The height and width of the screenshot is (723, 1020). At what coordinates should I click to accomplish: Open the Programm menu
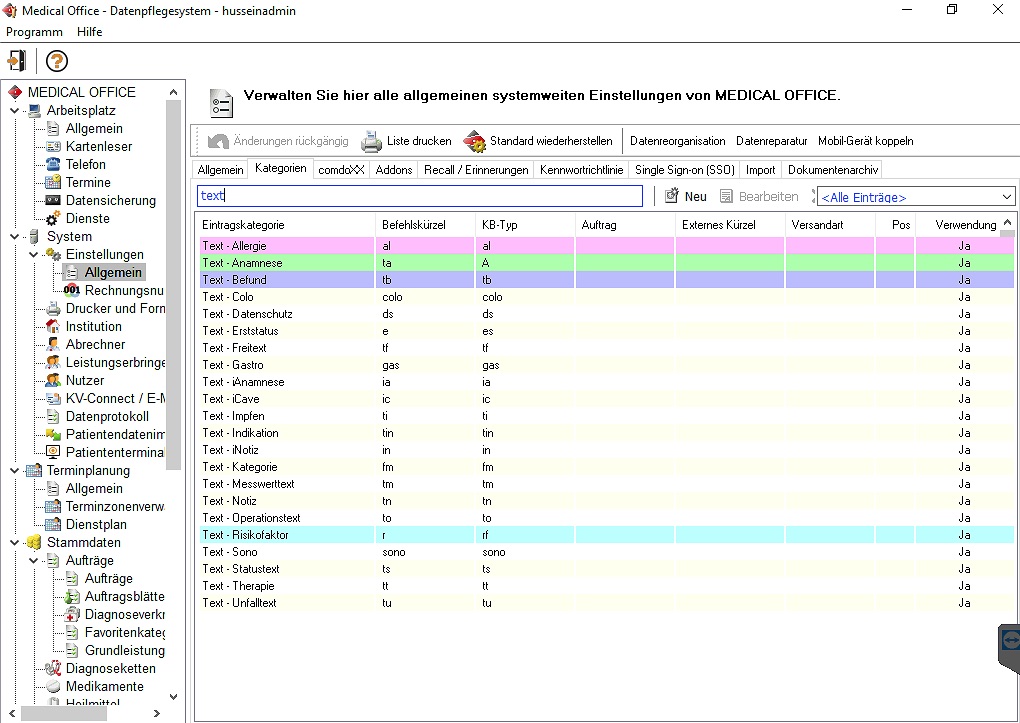pyautogui.click(x=34, y=32)
